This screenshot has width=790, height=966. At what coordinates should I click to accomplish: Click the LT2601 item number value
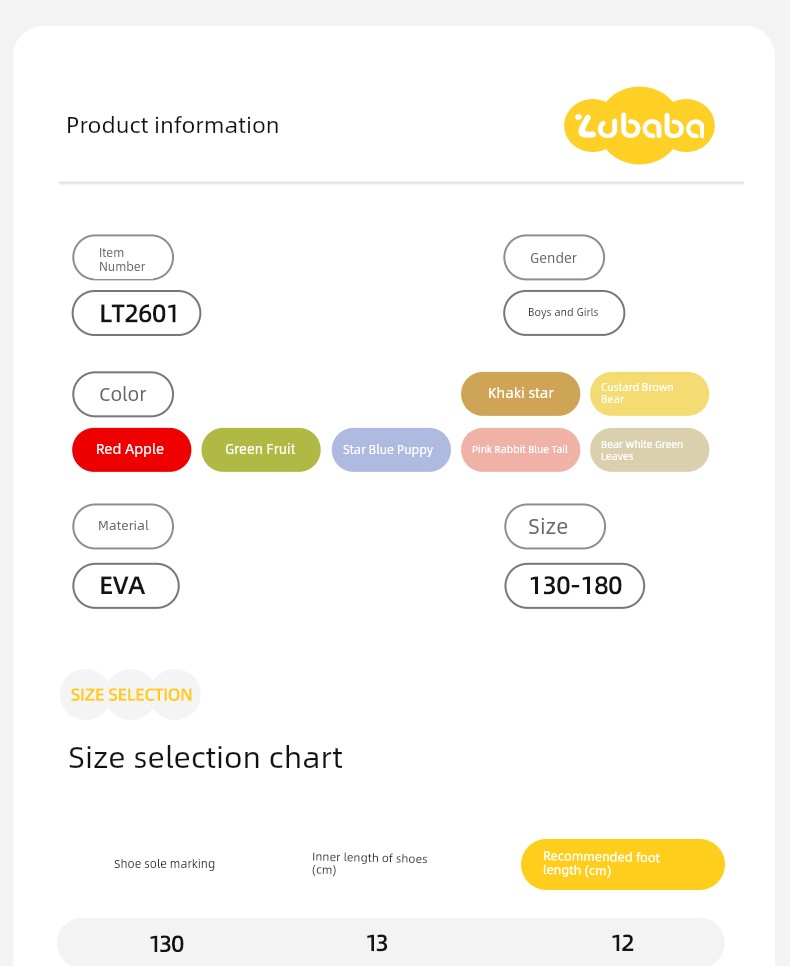(x=136, y=313)
